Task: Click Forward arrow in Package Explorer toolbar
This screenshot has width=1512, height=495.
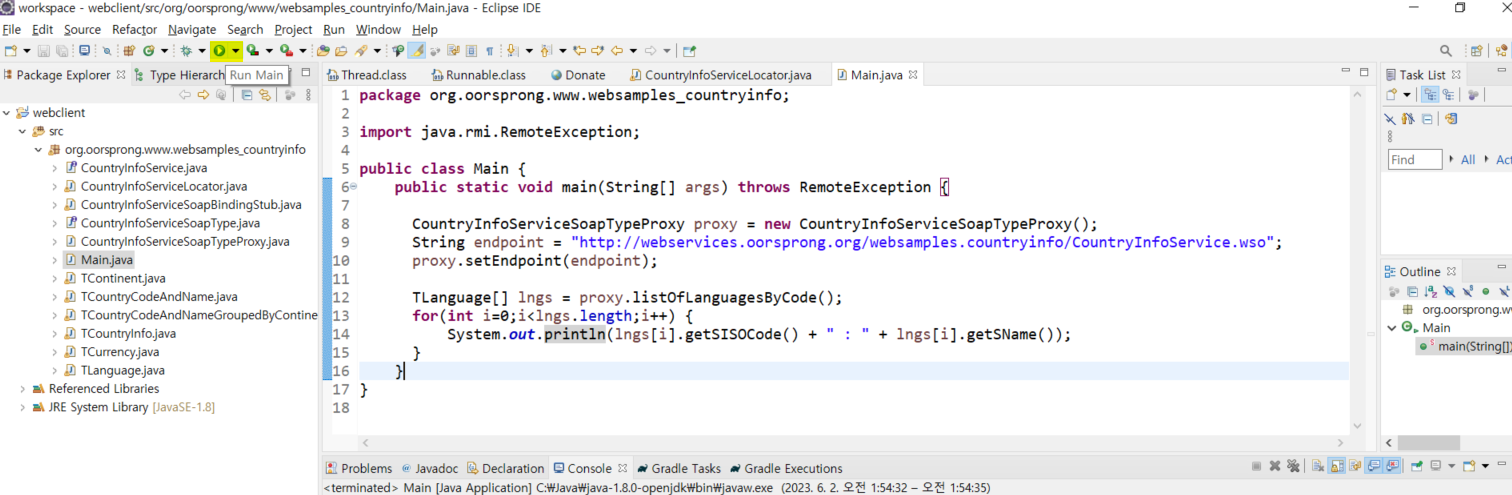Action: click(x=203, y=95)
